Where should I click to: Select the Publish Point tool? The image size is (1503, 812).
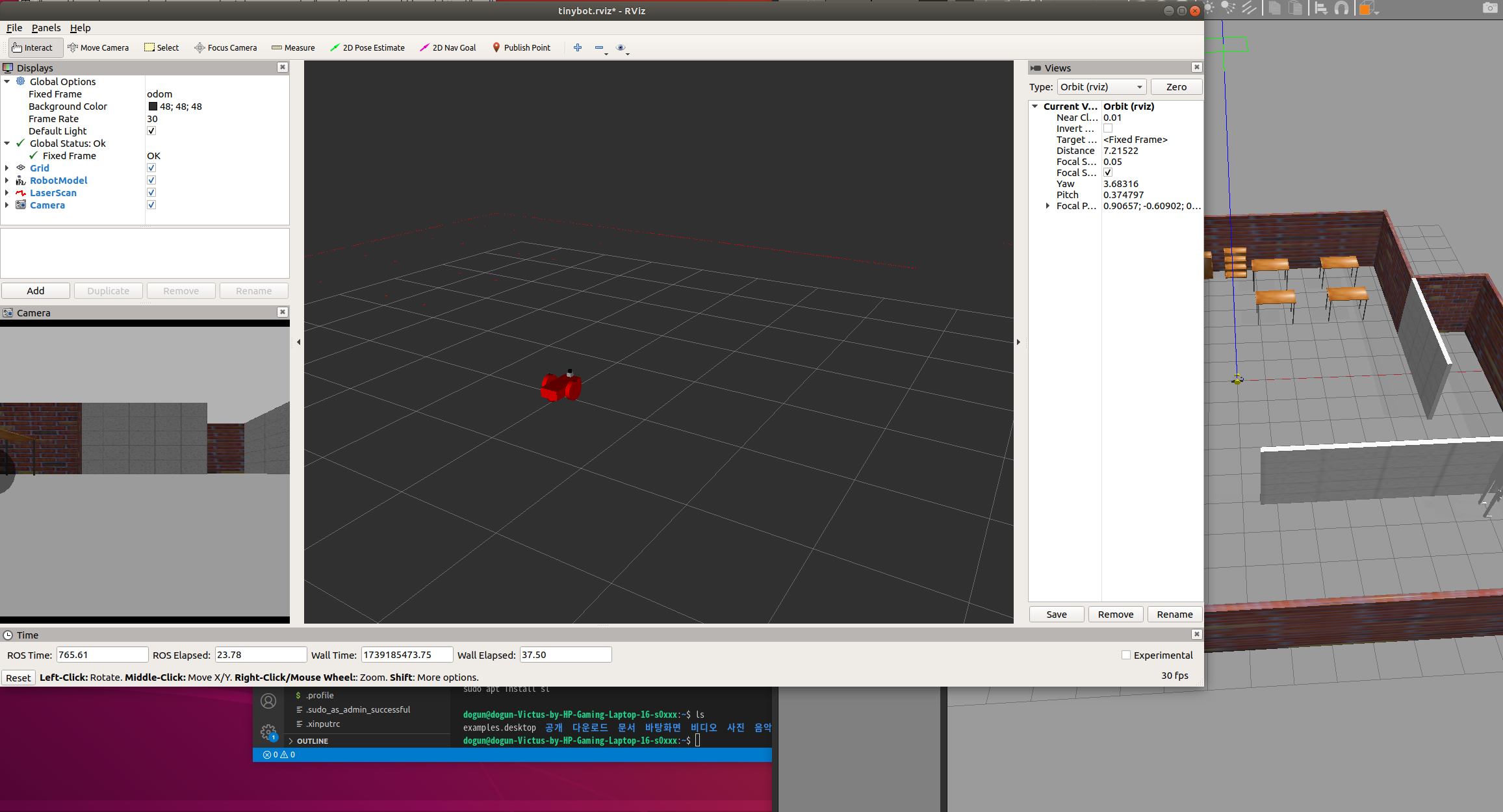pos(521,47)
